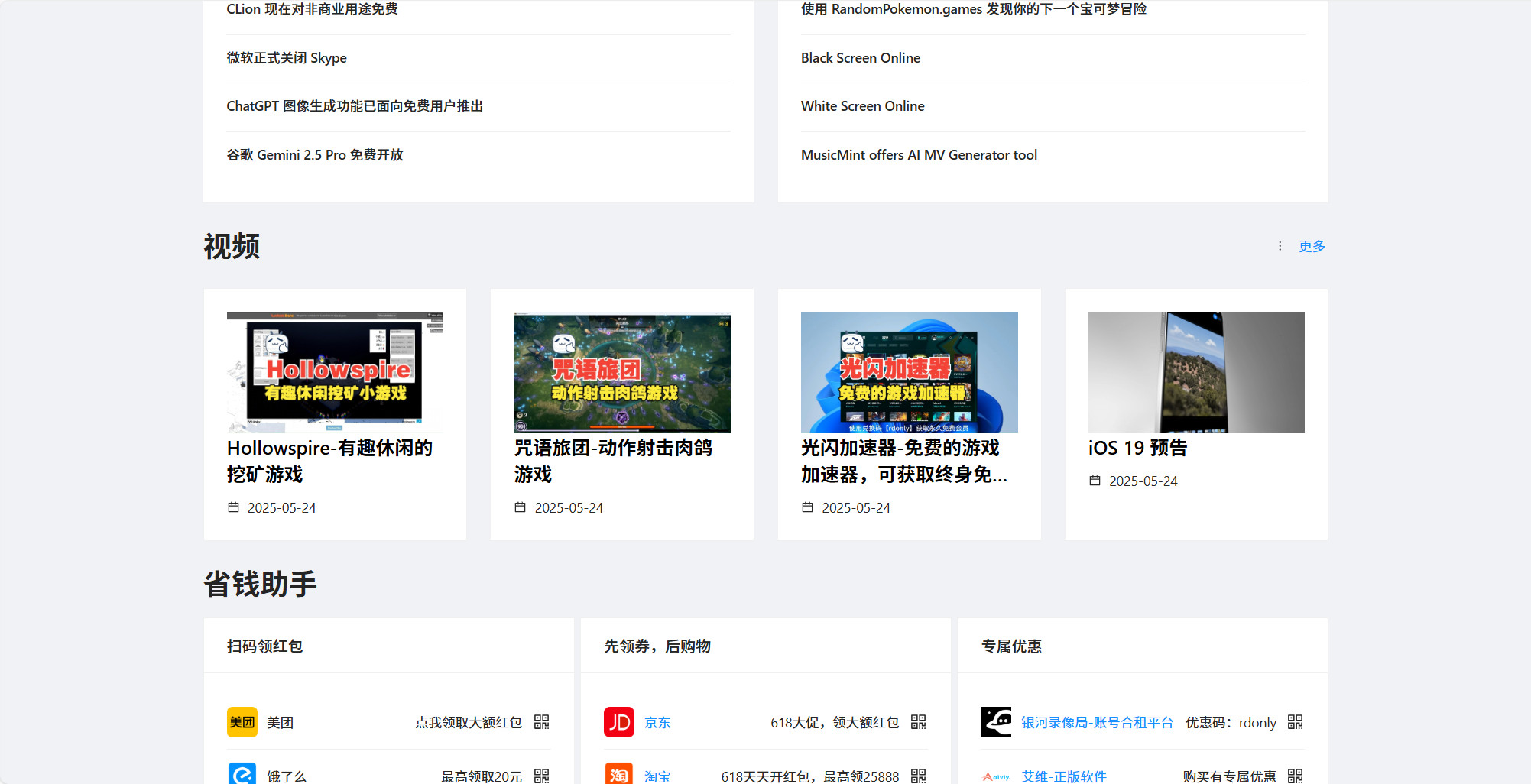
Task: Click calendar icon under 咒语旅团 video
Action: pos(521,507)
